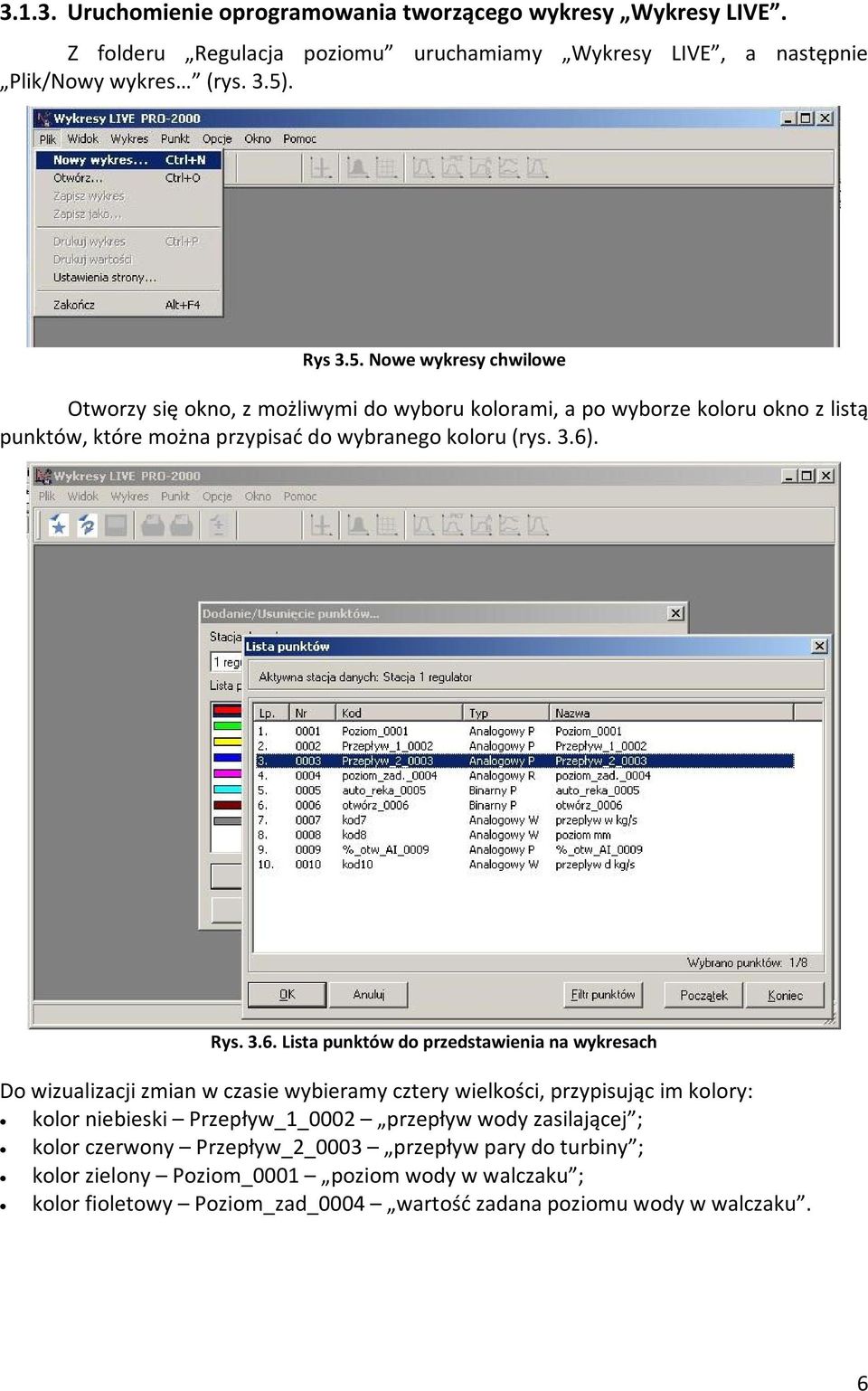Select Ustawienia strony... menu entry
The height and width of the screenshot is (1391, 868).
tap(129, 278)
